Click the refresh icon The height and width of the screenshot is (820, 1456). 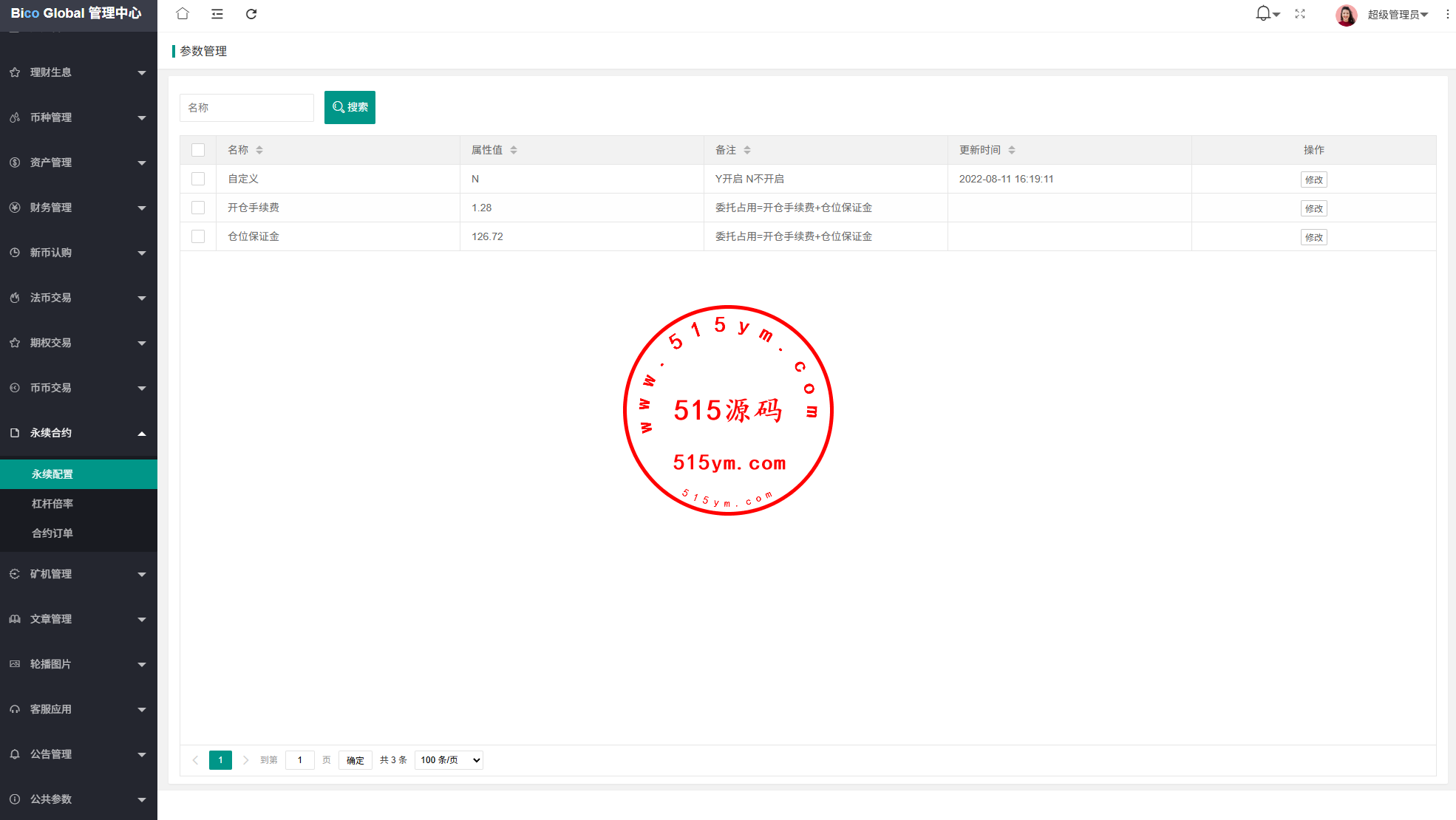pos(251,13)
